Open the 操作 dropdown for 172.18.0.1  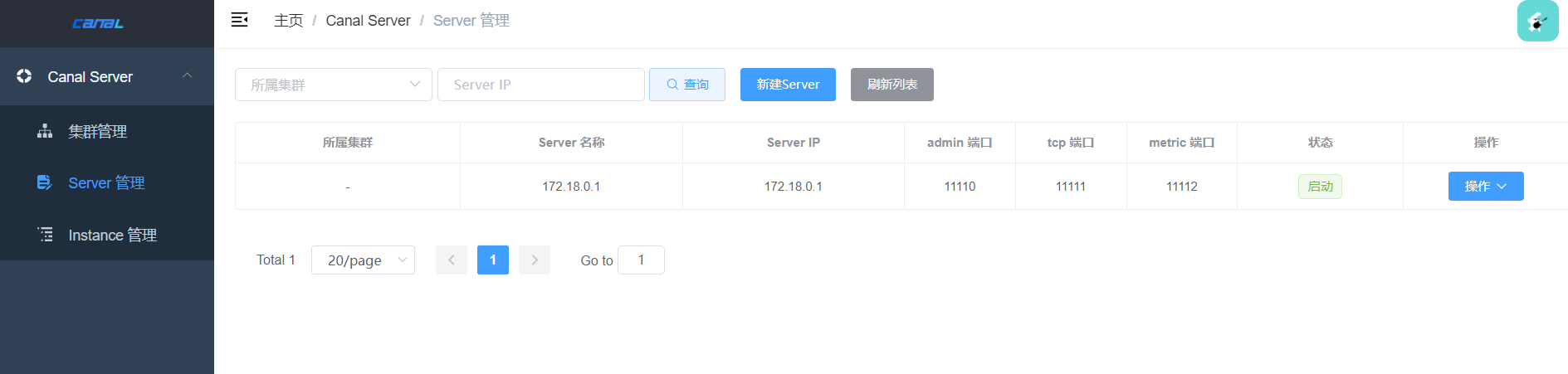[1486, 187]
